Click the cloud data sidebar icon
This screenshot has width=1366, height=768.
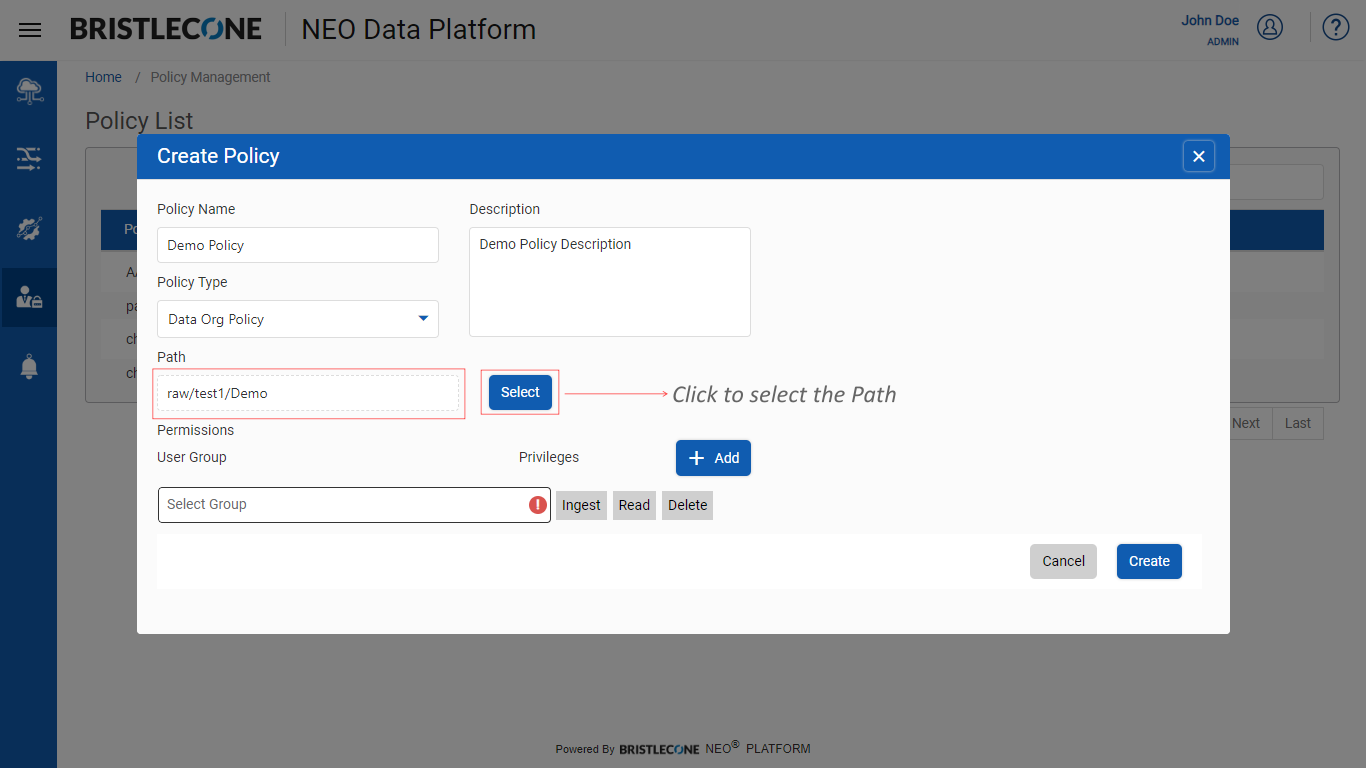pyautogui.click(x=29, y=91)
